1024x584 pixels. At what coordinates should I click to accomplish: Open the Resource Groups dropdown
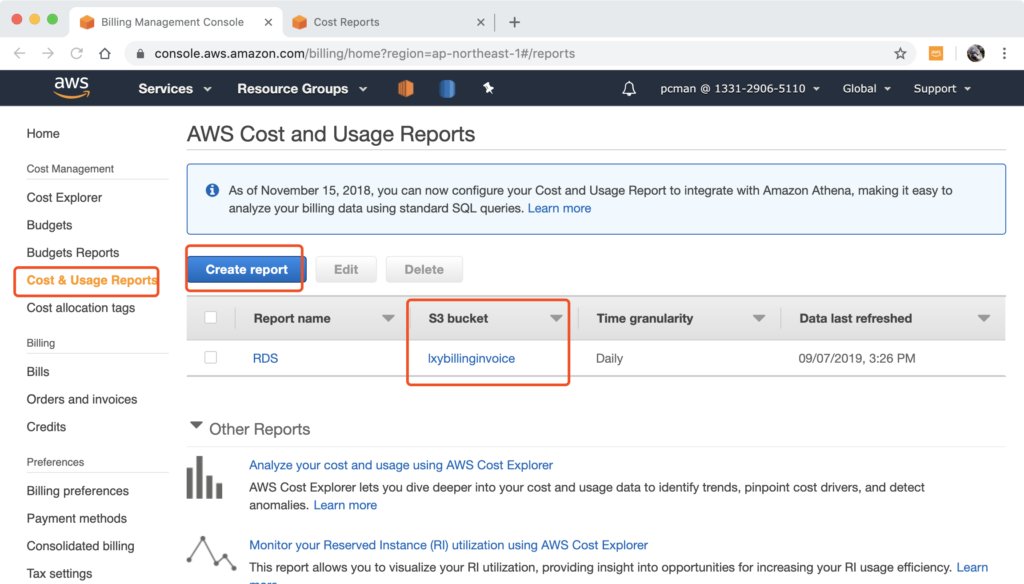coord(302,88)
